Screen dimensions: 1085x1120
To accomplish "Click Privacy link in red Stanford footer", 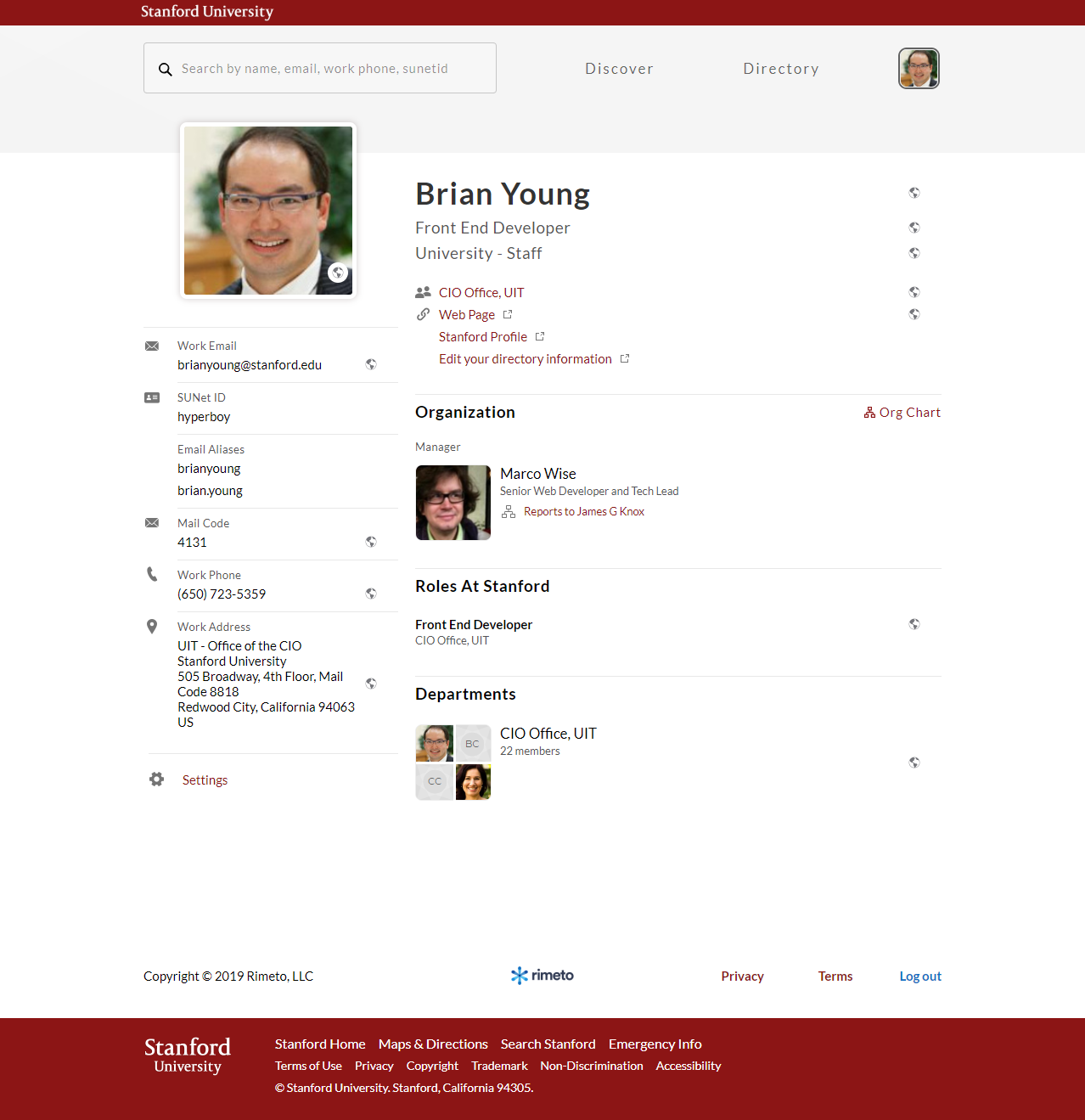I will point(374,1066).
